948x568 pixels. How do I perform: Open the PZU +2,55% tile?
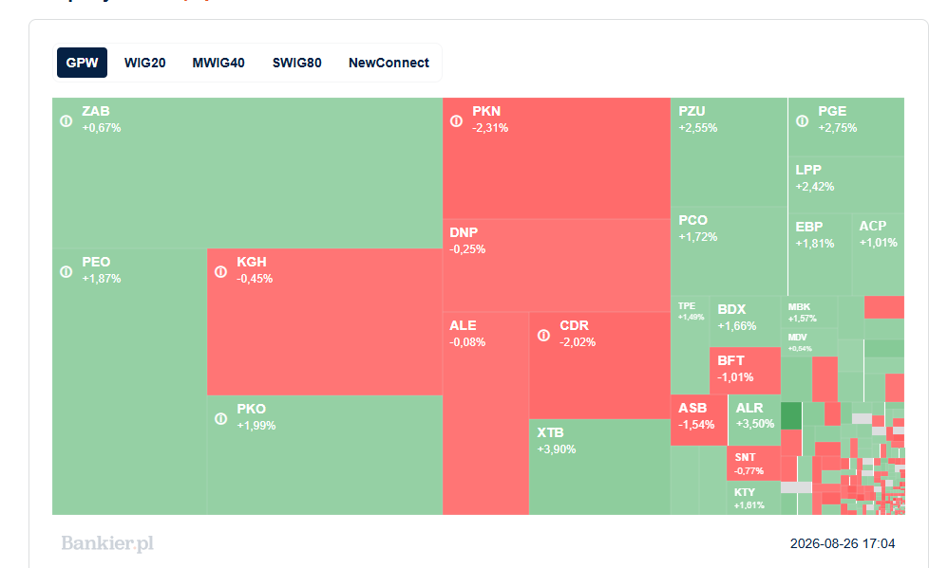pyautogui.click(x=729, y=152)
